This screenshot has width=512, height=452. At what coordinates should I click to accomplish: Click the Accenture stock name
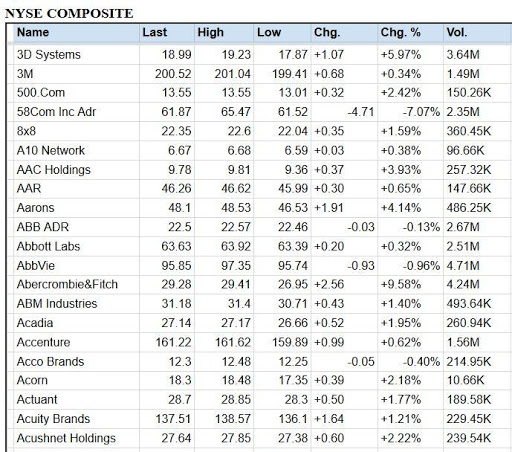[x=44, y=342]
